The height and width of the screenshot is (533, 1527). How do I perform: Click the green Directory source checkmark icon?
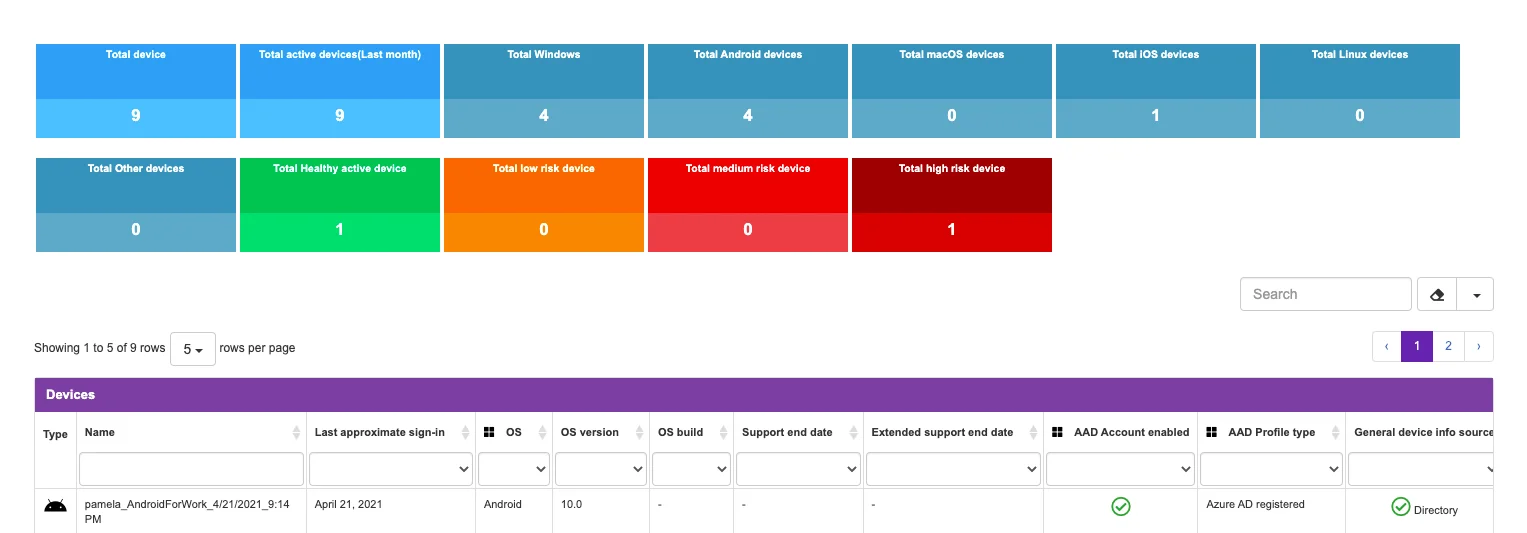pos(1400,507)
